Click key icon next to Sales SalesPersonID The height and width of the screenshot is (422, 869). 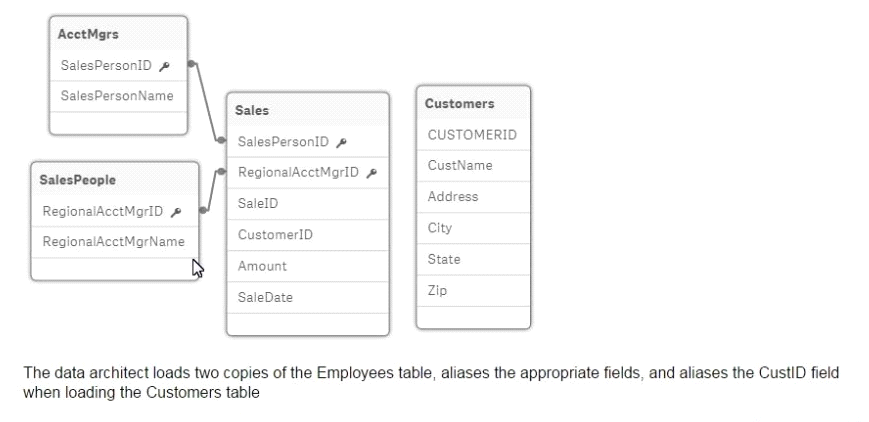point(341,143)
